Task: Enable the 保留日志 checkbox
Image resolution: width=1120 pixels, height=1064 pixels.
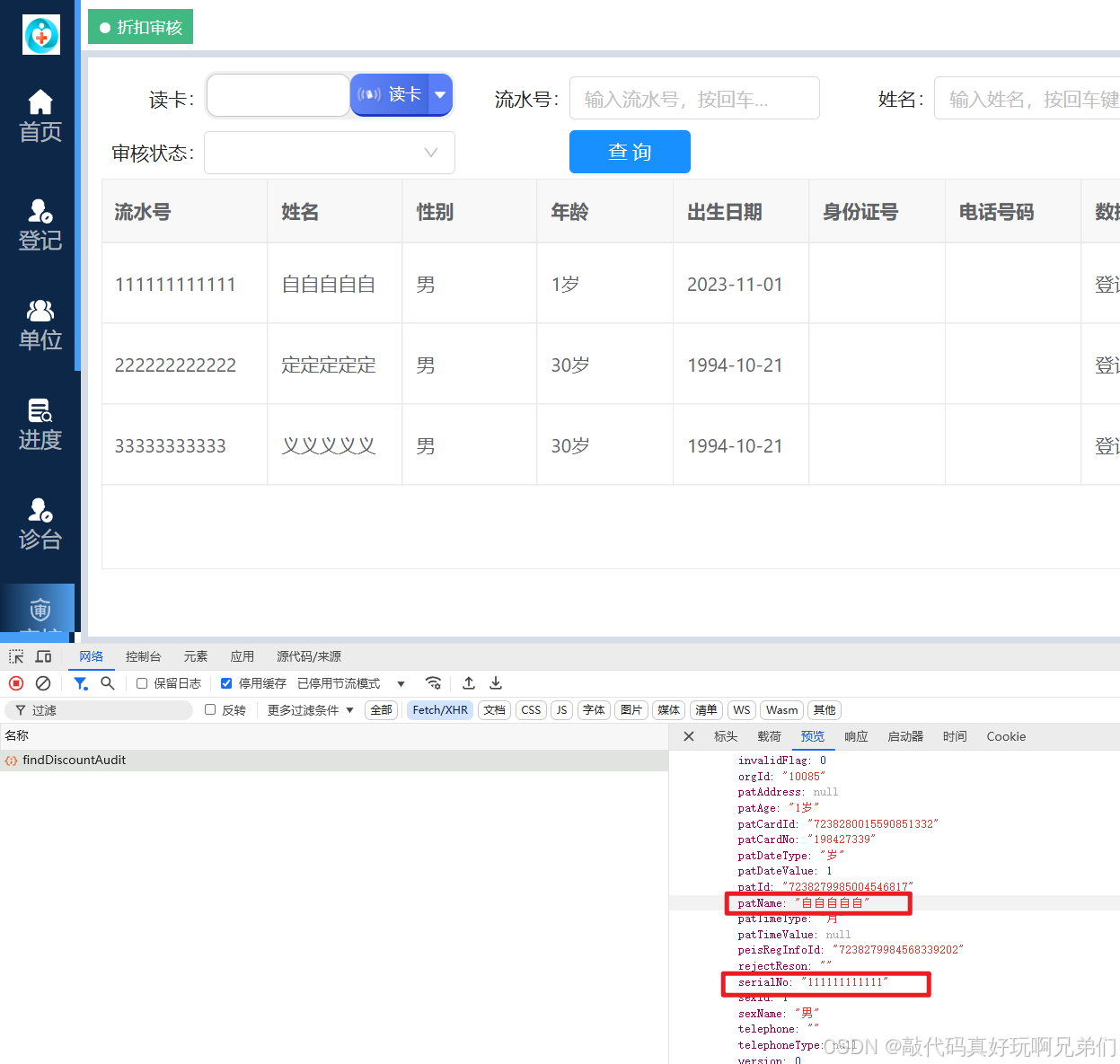Action: pos(141,683)
